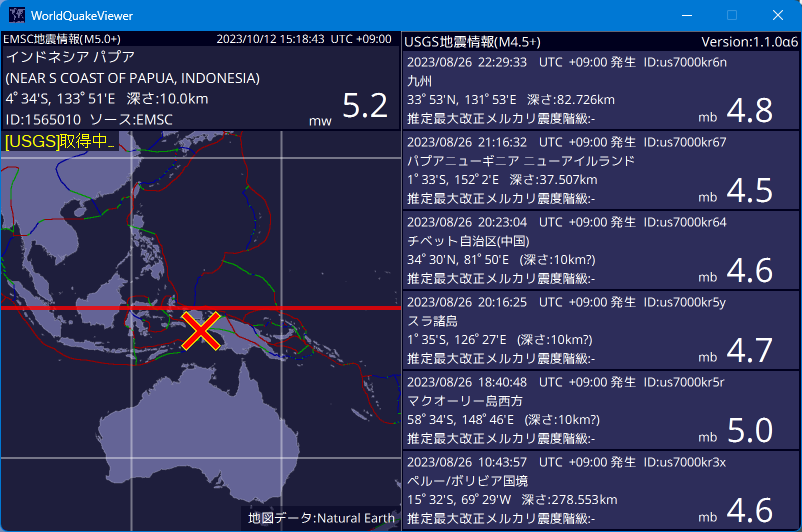
Task: Click the red-yellow X epicenter marker on map
Action: (201, 331)
